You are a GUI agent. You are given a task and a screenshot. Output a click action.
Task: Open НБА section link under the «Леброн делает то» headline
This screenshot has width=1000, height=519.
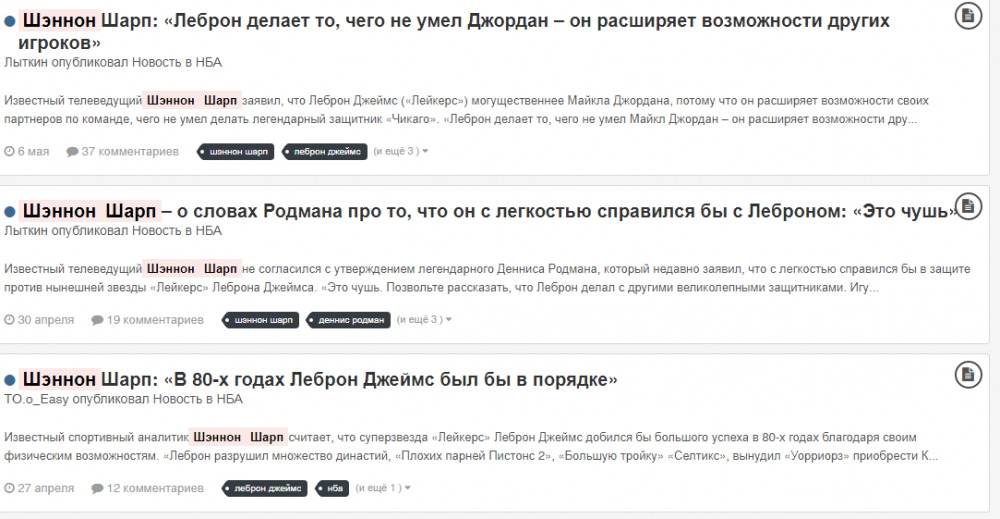click(x=209, y=62)
